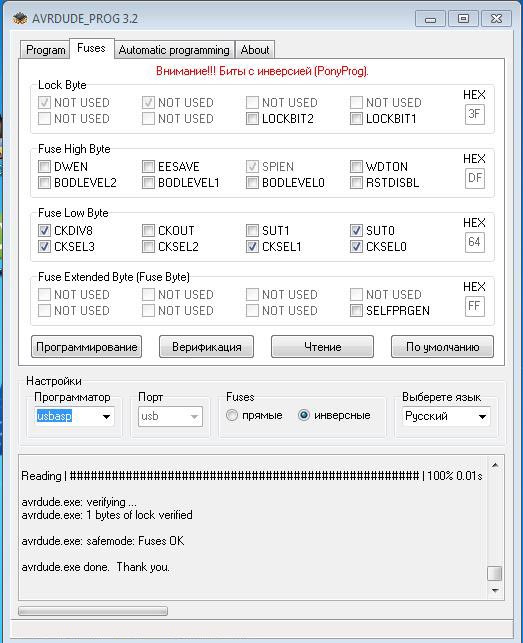The height and width of the screenshot is (643, 523).
Task: Click the Чтение button to read fuses
Action: [x=322, y=347]
